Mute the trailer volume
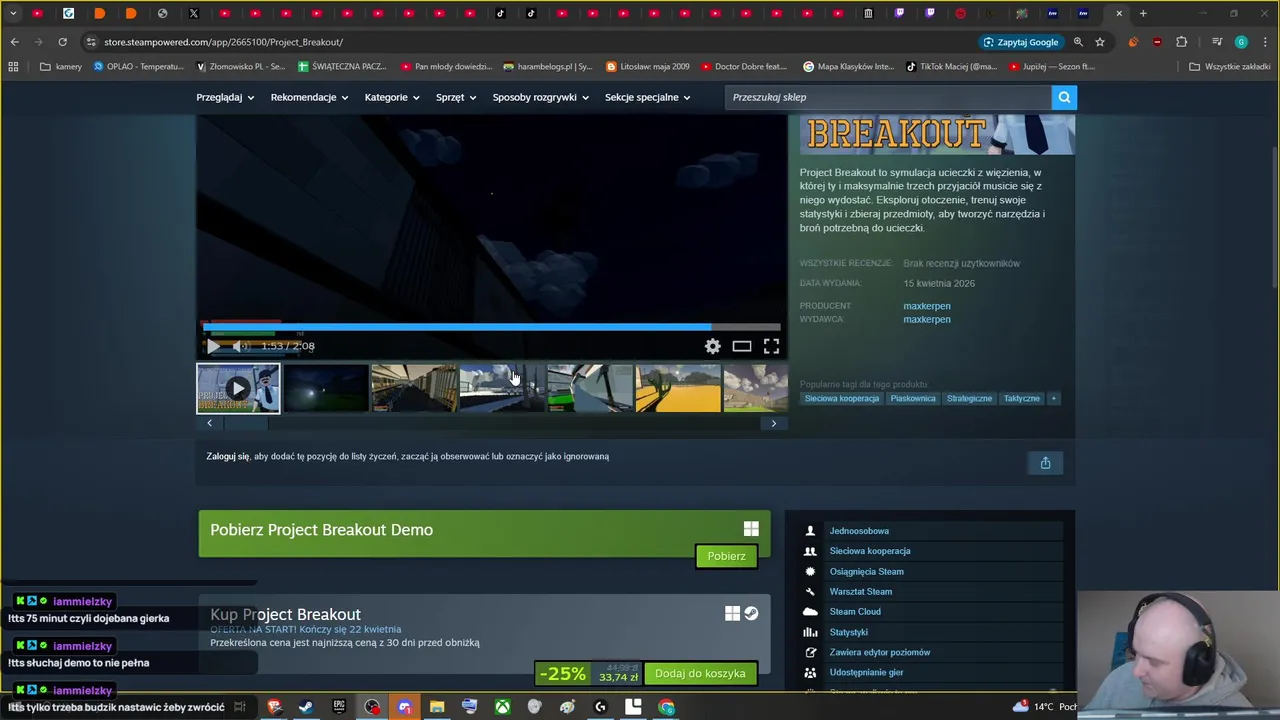This screenshot has width=1280, height=720. point(240,346)
